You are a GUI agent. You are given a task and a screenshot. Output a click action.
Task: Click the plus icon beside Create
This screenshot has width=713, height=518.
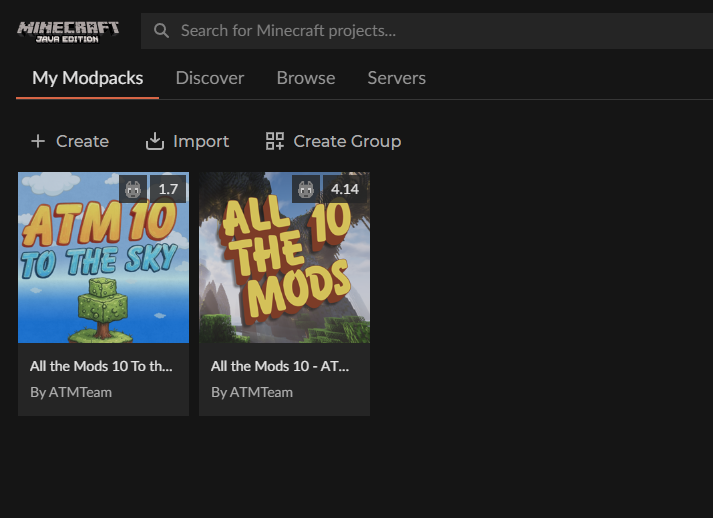coord(38,141)
